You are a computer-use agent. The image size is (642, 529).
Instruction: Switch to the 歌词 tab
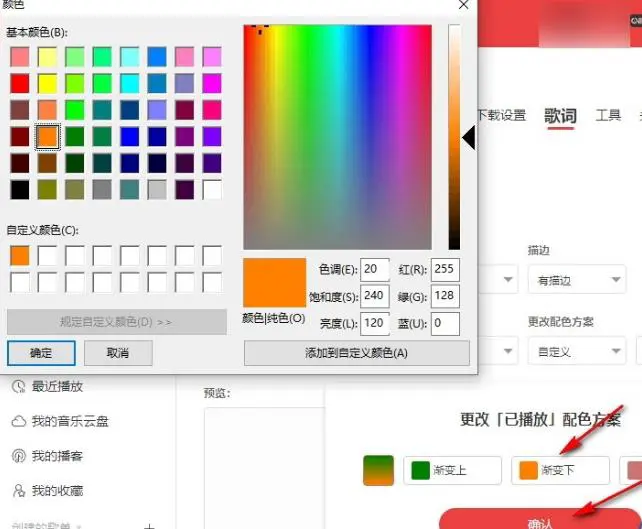(560, 116)
